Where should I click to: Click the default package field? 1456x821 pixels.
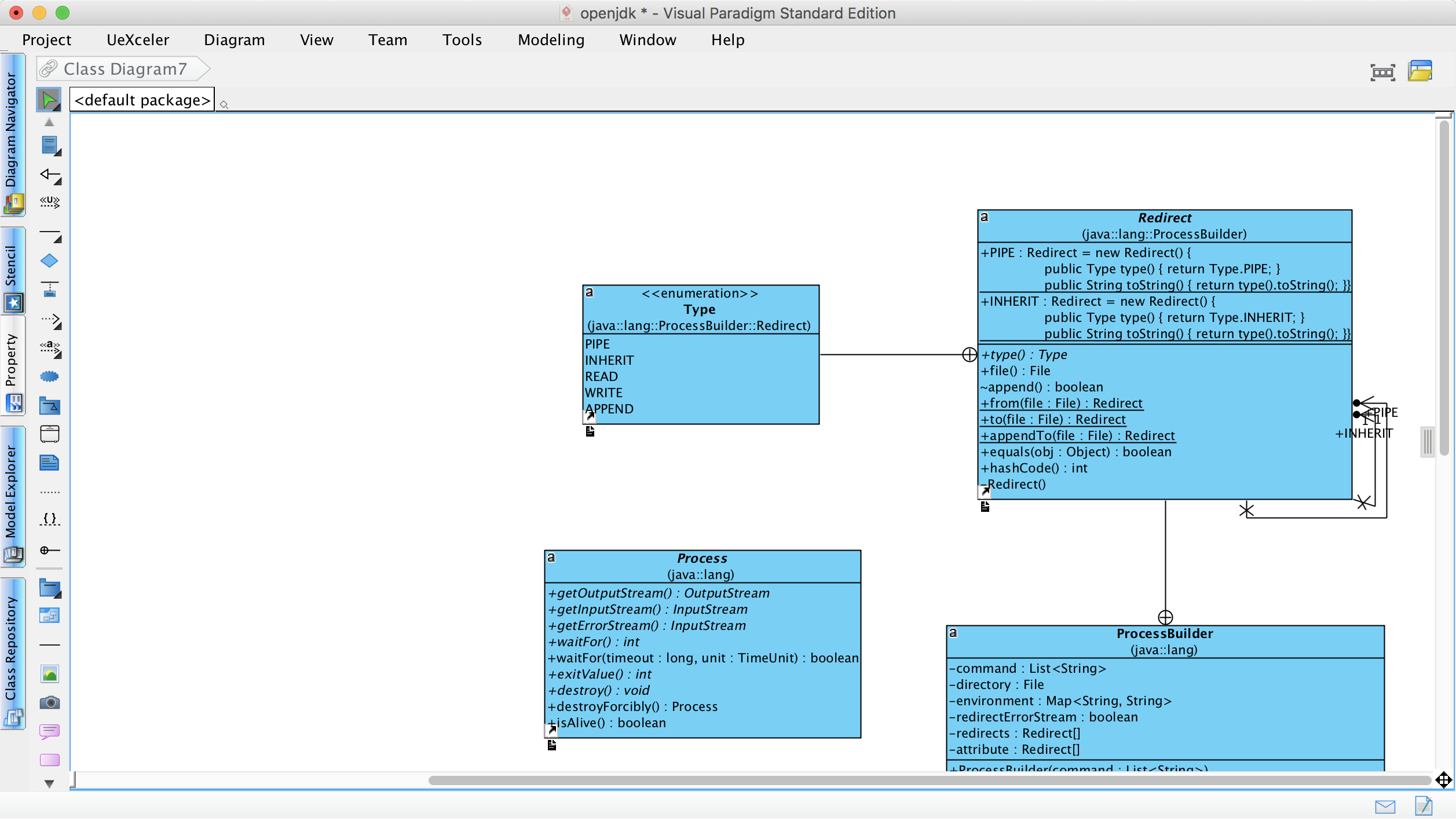142,100
